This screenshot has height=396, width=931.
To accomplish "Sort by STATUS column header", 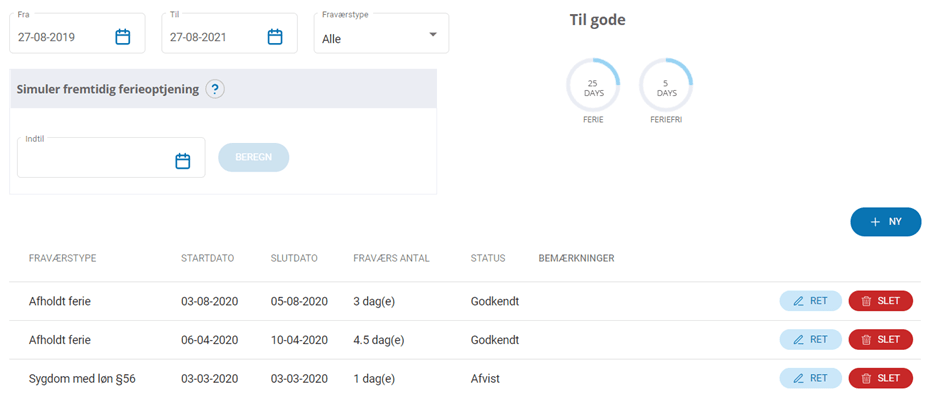I will click(488, 258).
